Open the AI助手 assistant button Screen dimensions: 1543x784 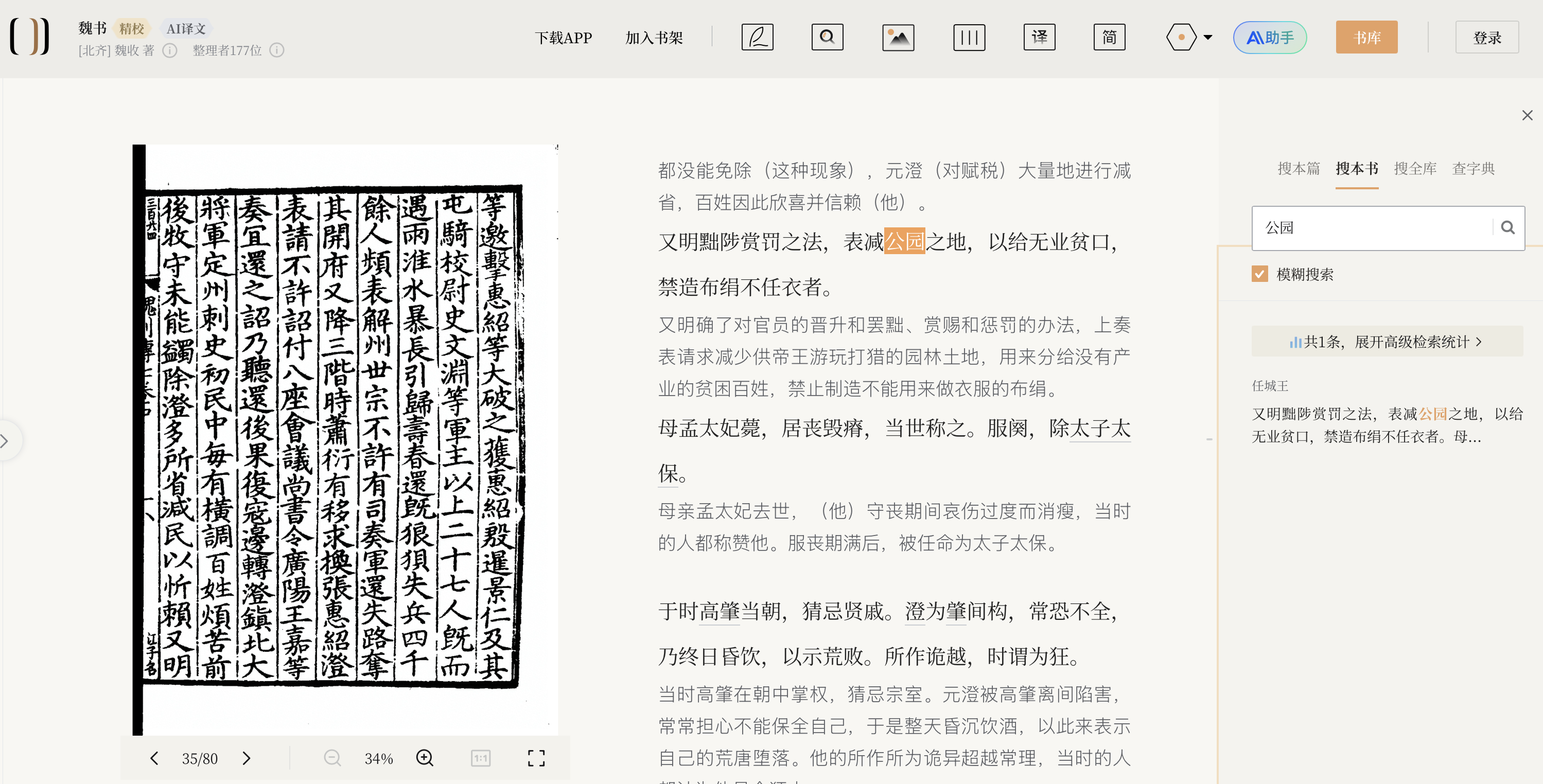point(1270,37)
